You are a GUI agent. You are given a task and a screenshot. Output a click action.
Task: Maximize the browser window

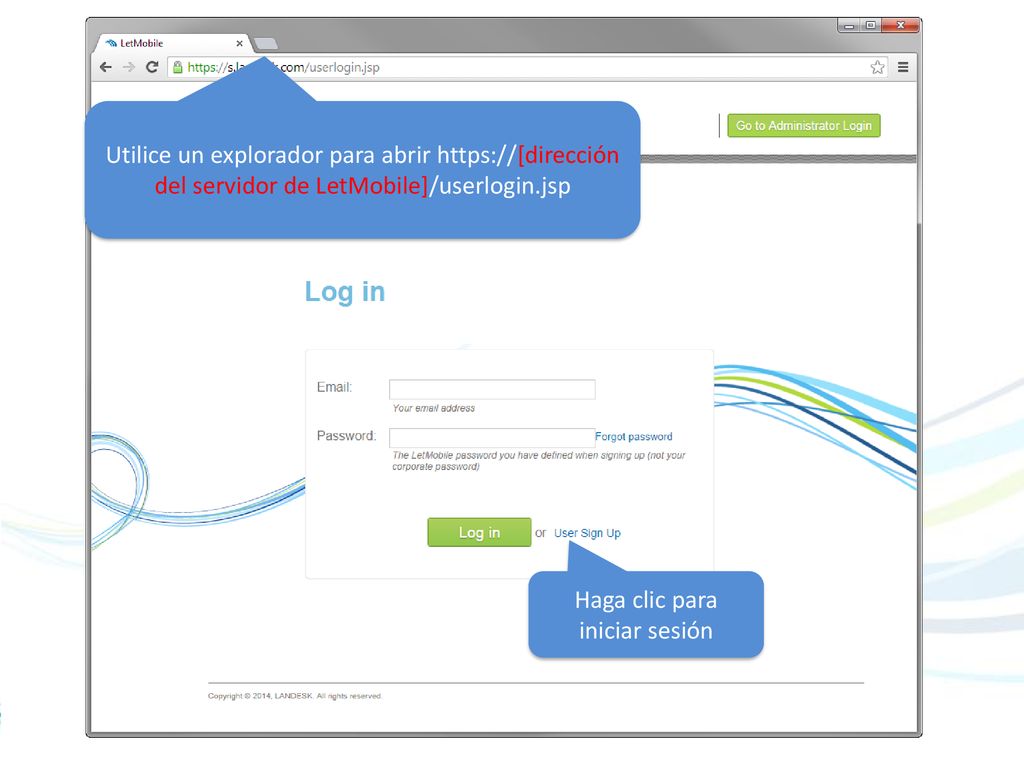pyautogui.click(x=871, y=25)
